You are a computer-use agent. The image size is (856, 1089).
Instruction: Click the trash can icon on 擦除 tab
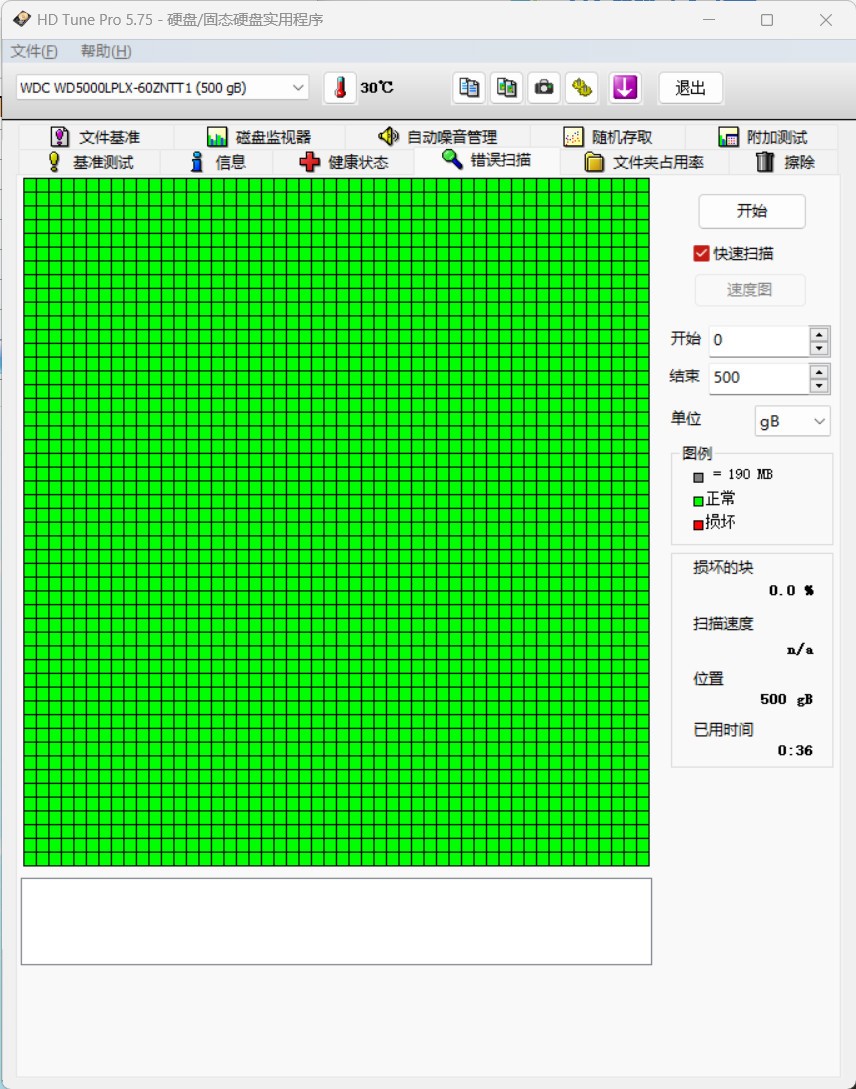tap(764, 162)
